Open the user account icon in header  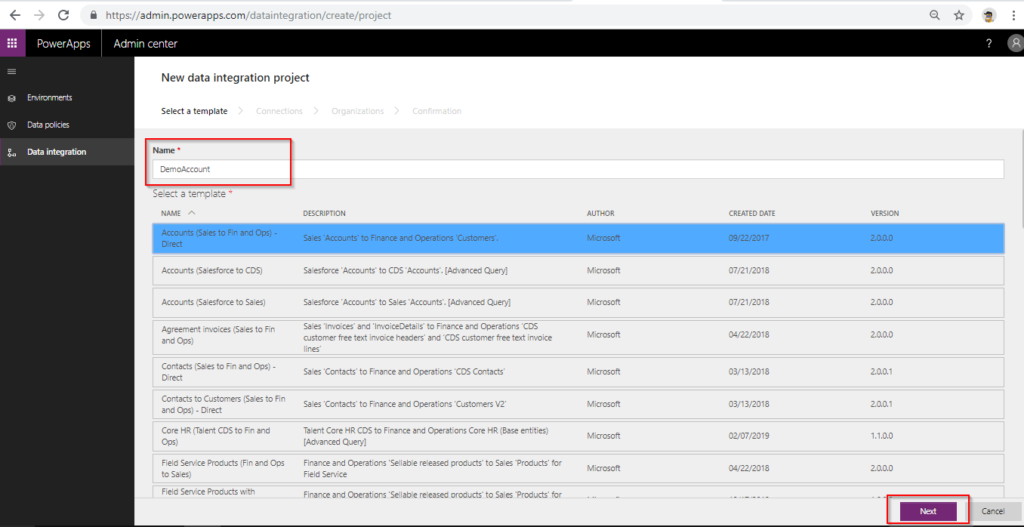click(x=1015, y=44)
